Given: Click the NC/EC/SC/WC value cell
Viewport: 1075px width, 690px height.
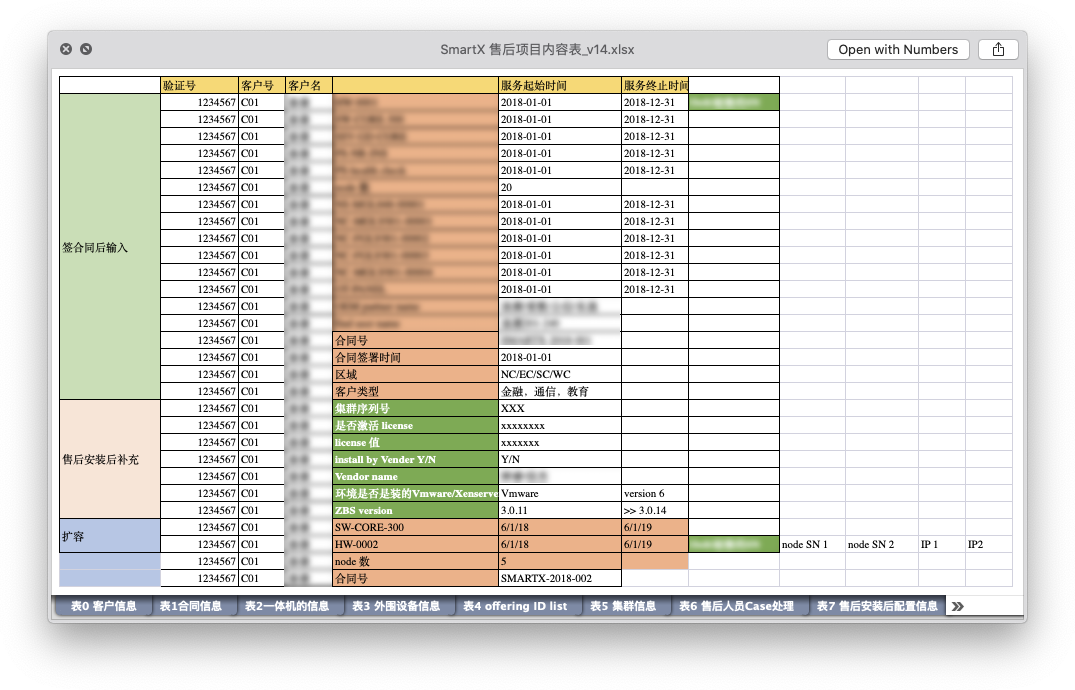Looking at the screenshot, I should [x=560, y=374].
